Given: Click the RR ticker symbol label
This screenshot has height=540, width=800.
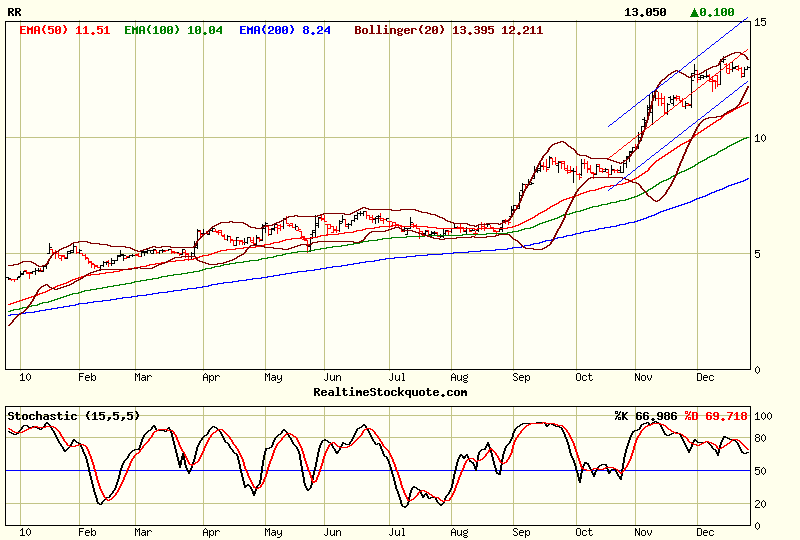Looking at the screenshot, I should 15,13.
